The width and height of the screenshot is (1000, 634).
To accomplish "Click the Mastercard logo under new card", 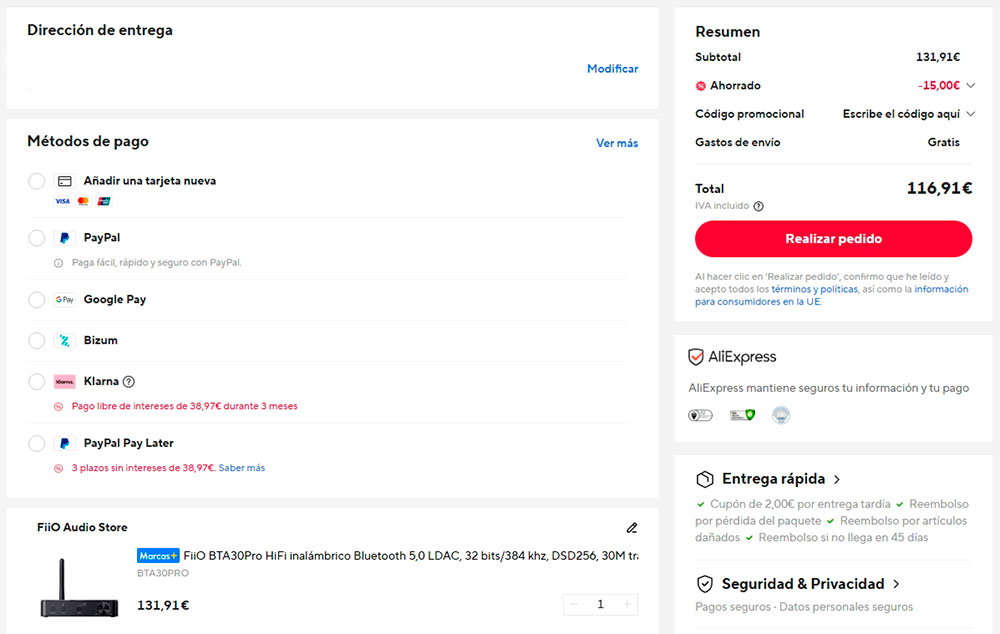I will point(83,202).
